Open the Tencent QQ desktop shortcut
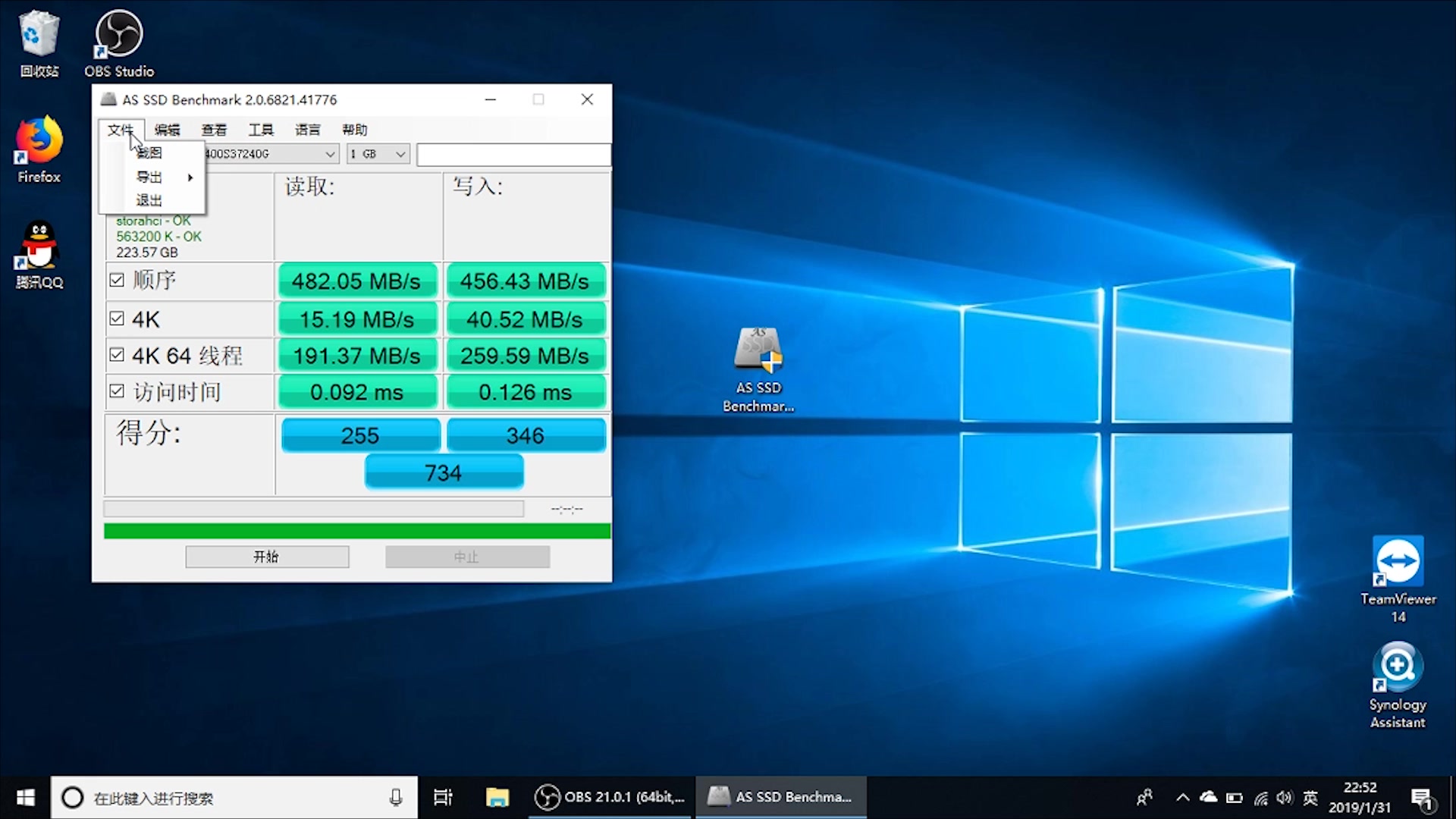This screenshot has width=1456, height=819. coord(39,255)
